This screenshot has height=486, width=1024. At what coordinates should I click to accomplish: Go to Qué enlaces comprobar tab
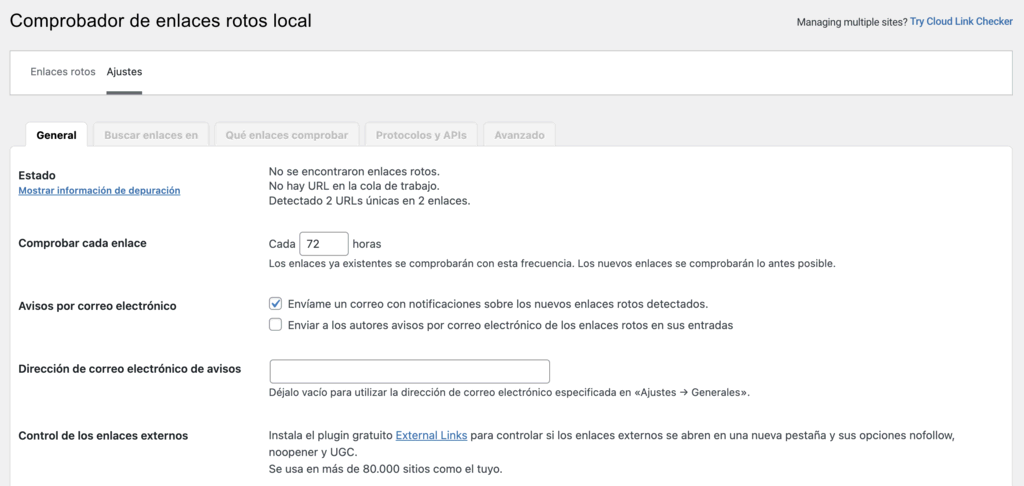286,135
